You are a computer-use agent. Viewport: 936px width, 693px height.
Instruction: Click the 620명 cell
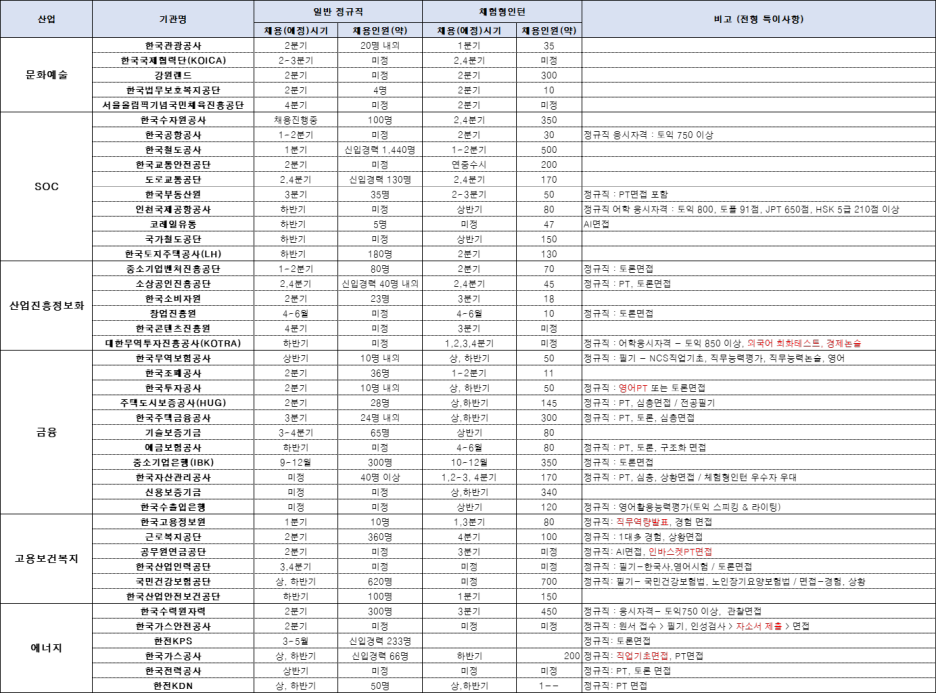[380, 581]
